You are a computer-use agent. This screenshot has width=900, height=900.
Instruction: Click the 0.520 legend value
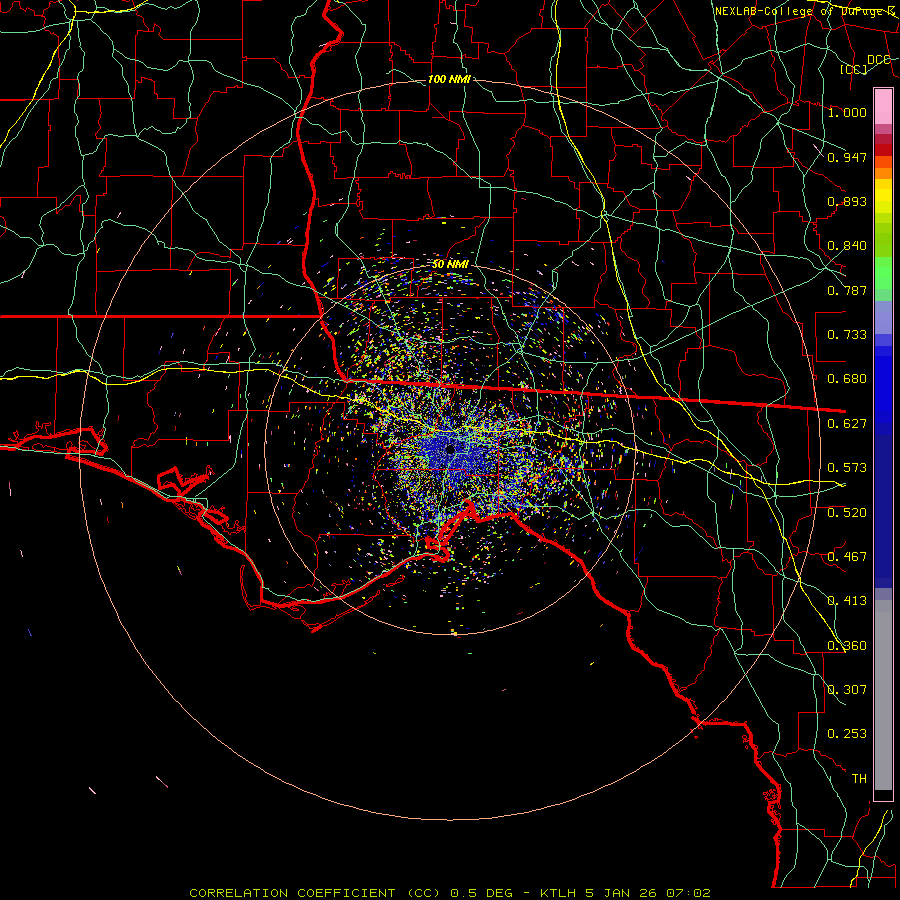point(847,513)
